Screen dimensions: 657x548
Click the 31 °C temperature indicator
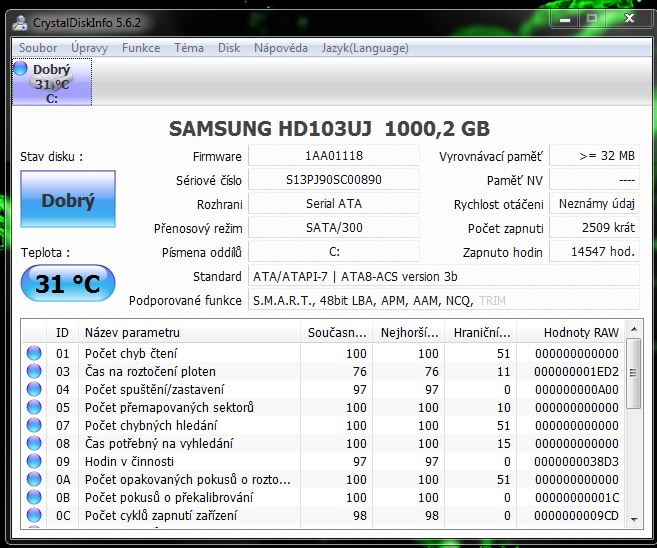(x=67, y=284)
